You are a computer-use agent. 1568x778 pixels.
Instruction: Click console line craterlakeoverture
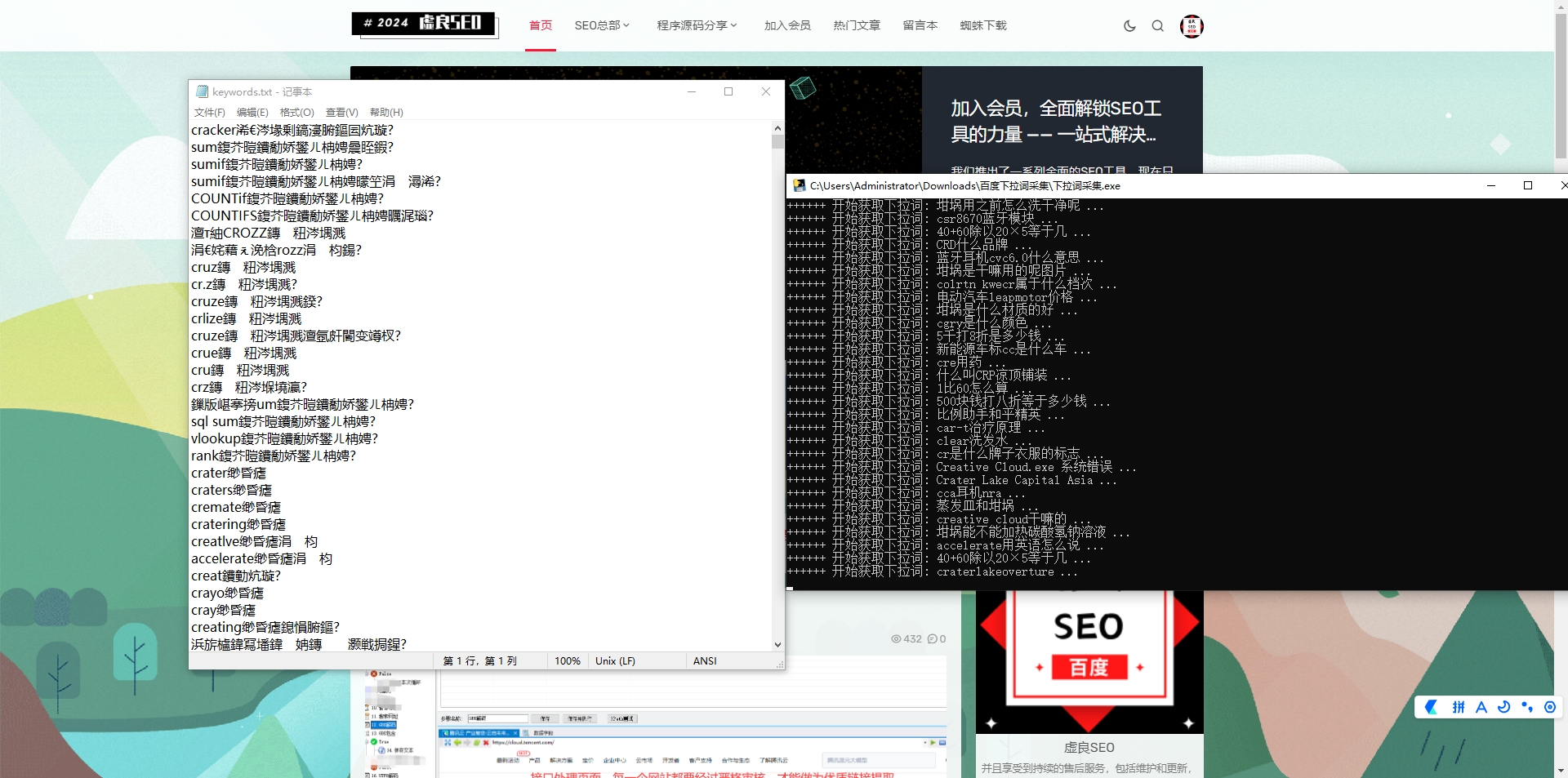pos(933,571)
